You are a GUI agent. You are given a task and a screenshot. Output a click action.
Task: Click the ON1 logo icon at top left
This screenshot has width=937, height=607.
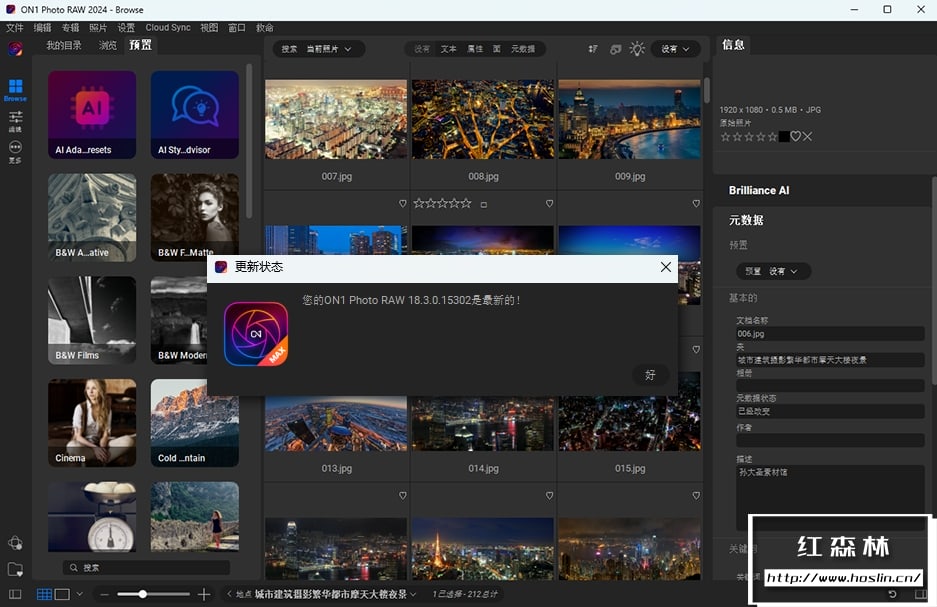(16, 49)
